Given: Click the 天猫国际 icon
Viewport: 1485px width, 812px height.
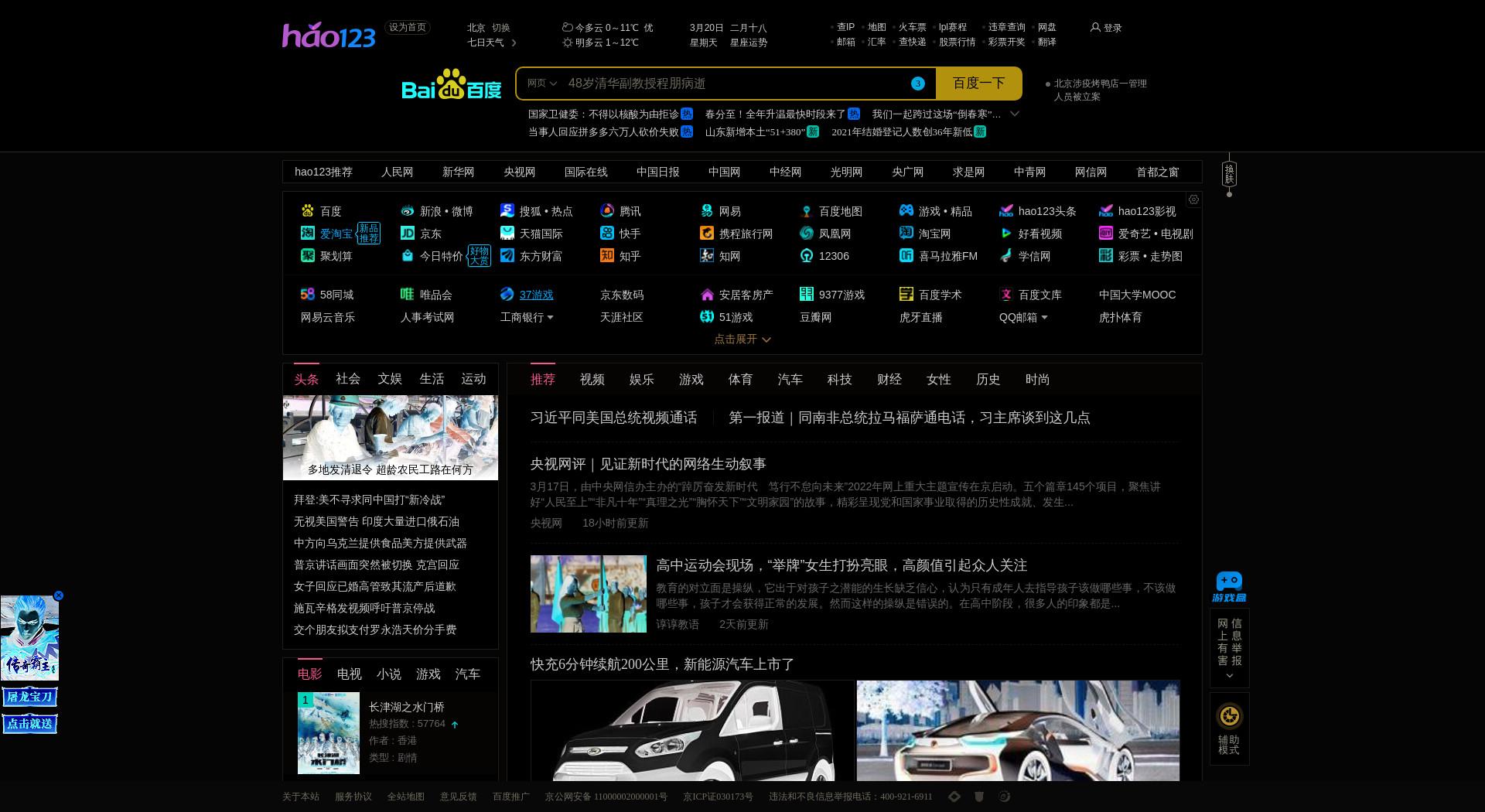Looking at the screenshot, I should [507, 233].
